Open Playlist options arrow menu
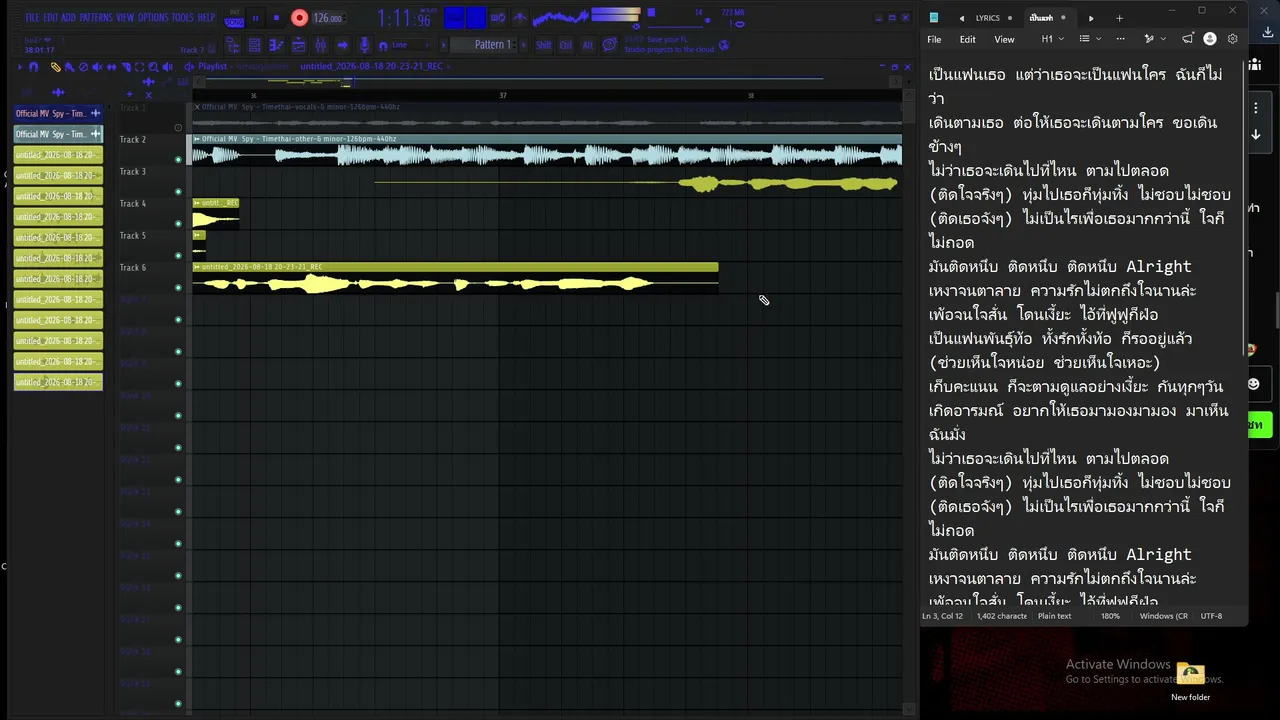This screenshot has height=720, width=1280. 19,67
